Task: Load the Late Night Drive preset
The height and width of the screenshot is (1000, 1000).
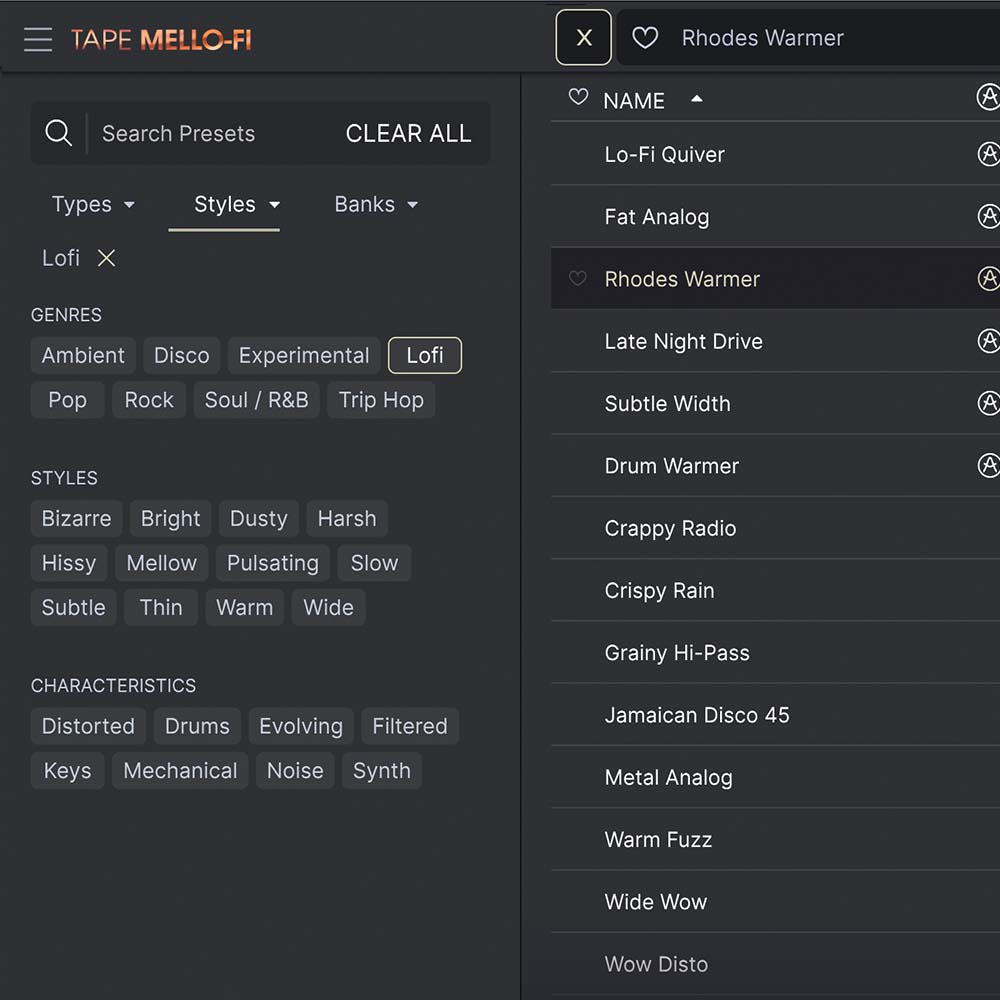Action: [x=775, y=341]
